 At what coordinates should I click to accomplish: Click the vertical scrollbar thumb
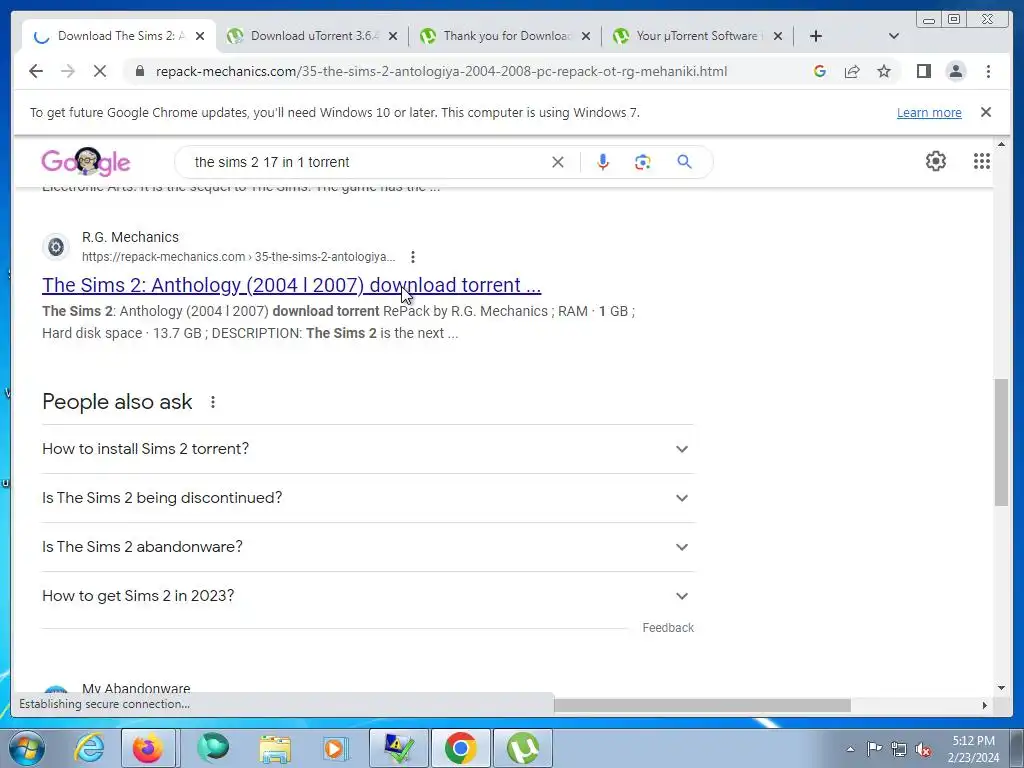point(1002,442)
